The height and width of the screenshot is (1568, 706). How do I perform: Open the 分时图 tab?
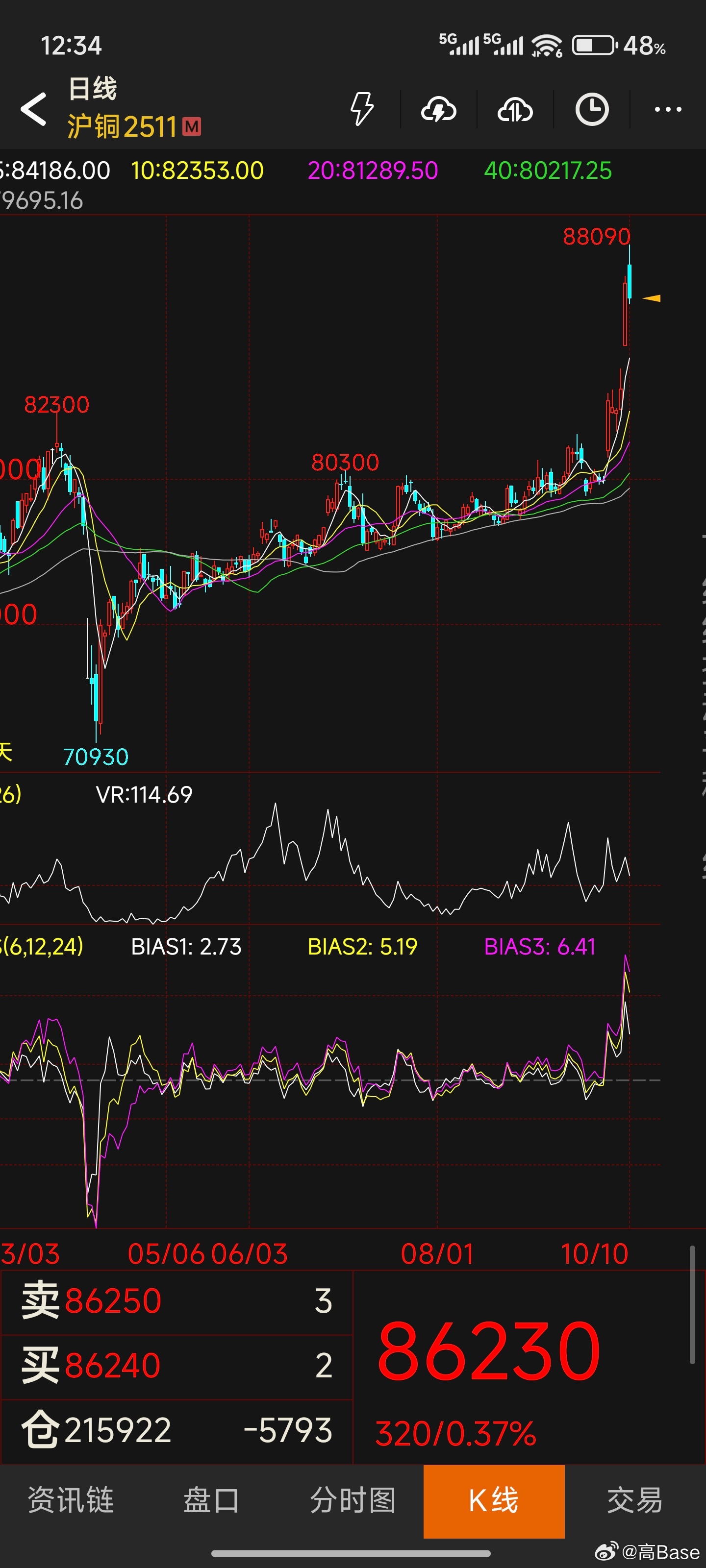tap(353, 1500)
